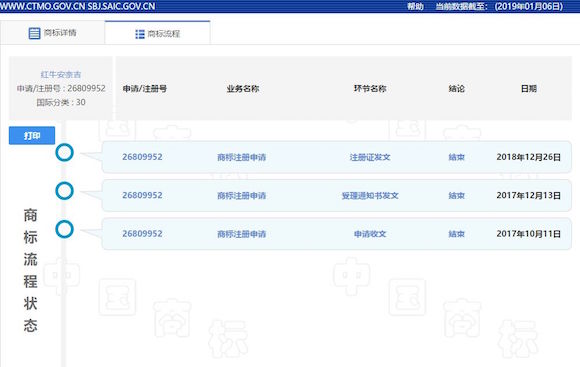
Task: Click the date 2017年12月13日
Action: point(529,195)
